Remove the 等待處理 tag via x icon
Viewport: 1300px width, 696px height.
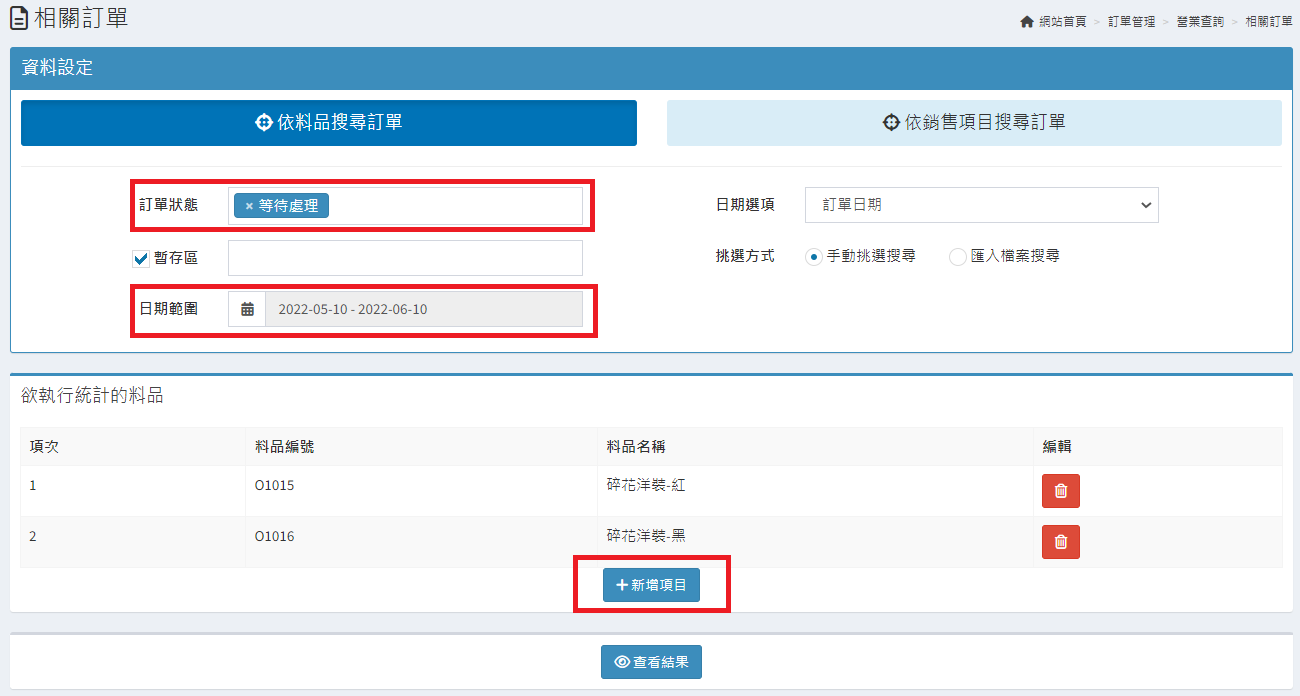coord(249,206)
